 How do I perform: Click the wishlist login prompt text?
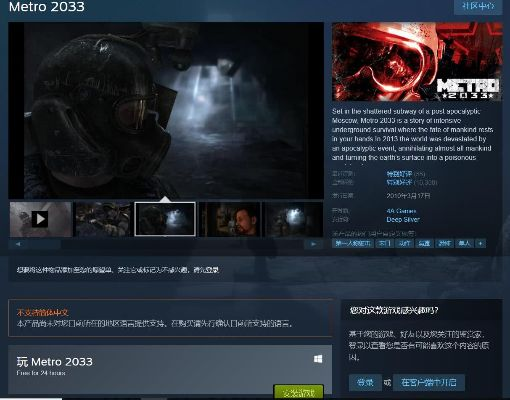point(118,270)
